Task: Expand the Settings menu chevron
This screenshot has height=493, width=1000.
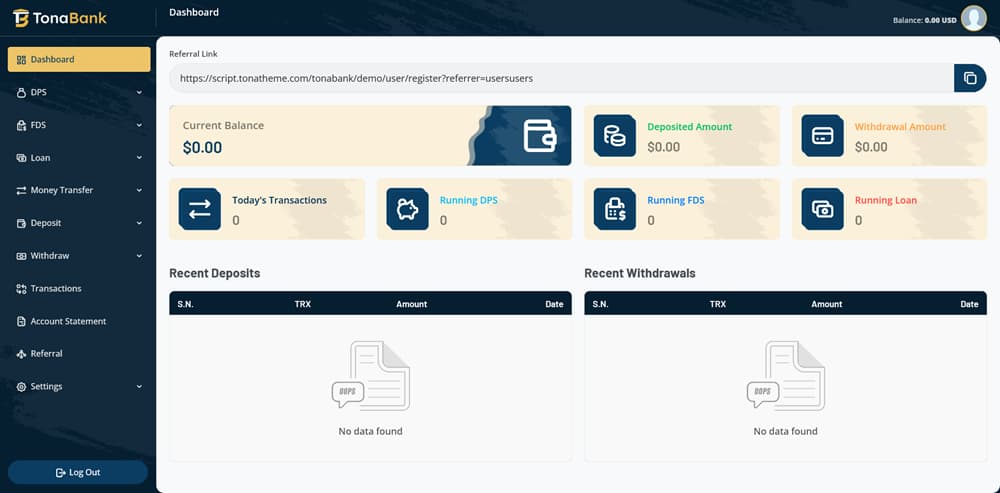Action: tap(139, 386)
